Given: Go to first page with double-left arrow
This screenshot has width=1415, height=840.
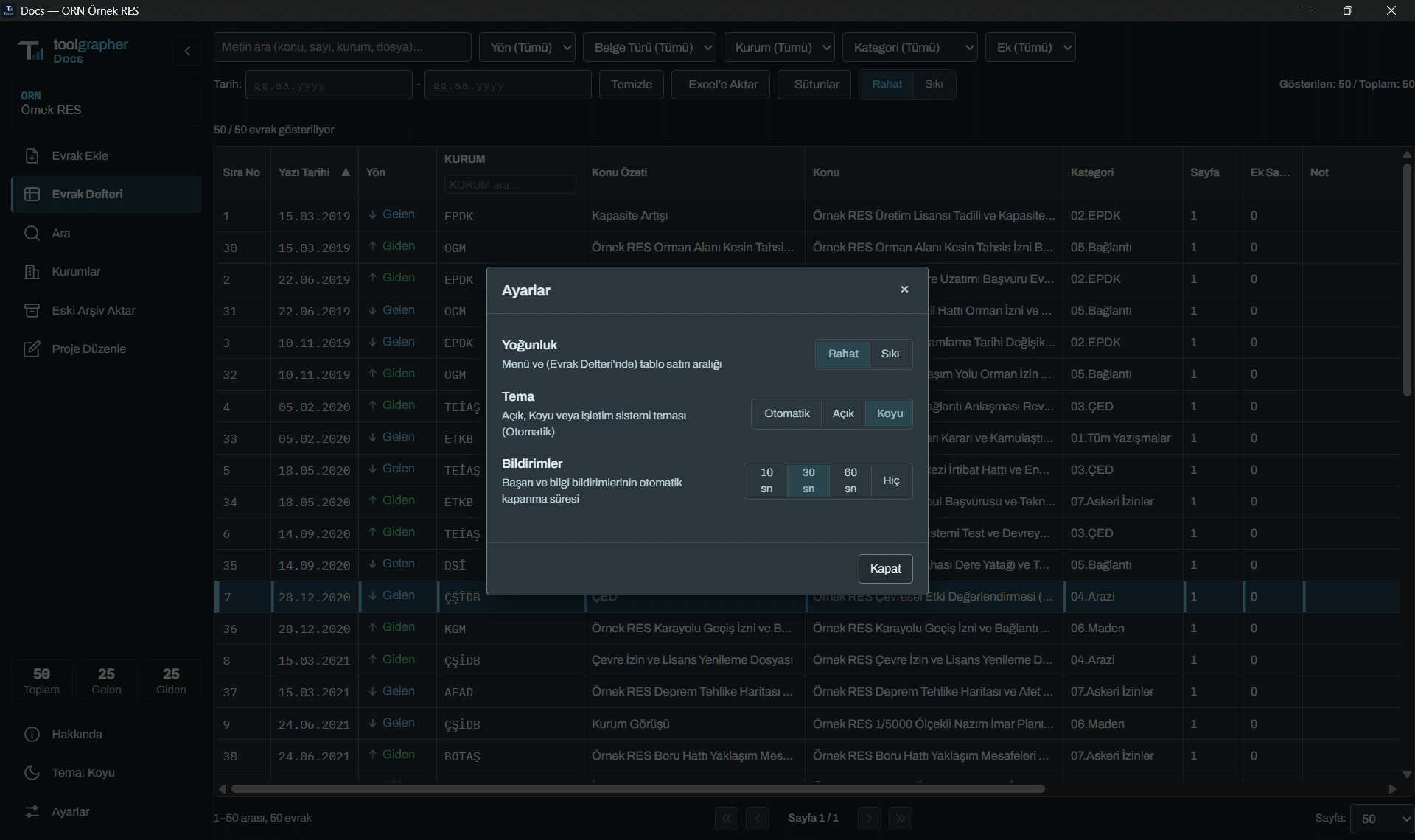Looking at the screenshot, I should click(727, 818).
